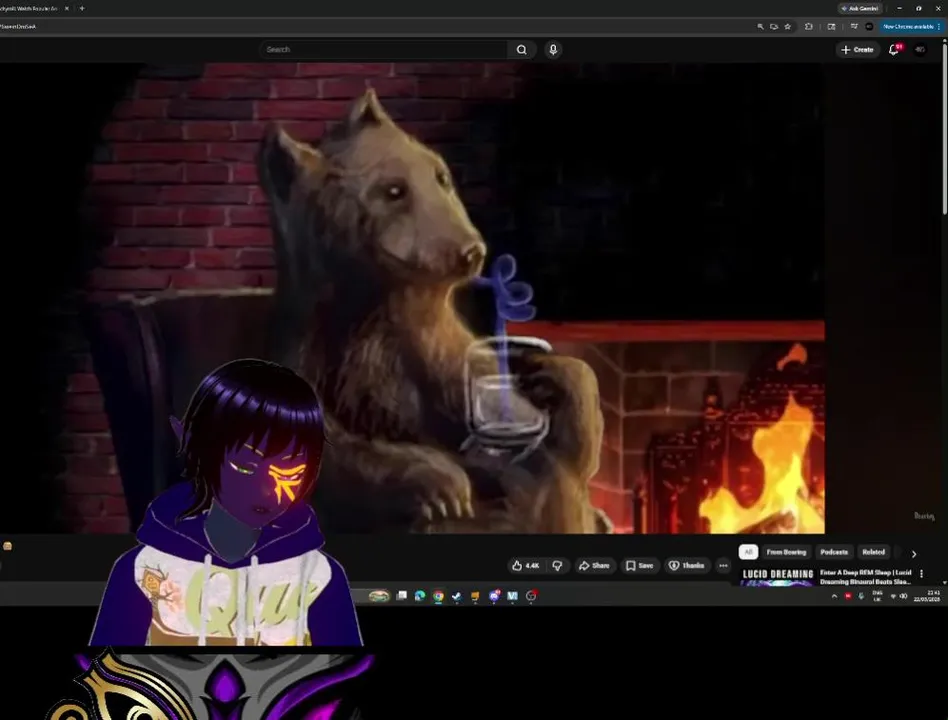Open network and volume quick settings
The width and height of the screenshot is (948, 720).
[x=898, y=596]
